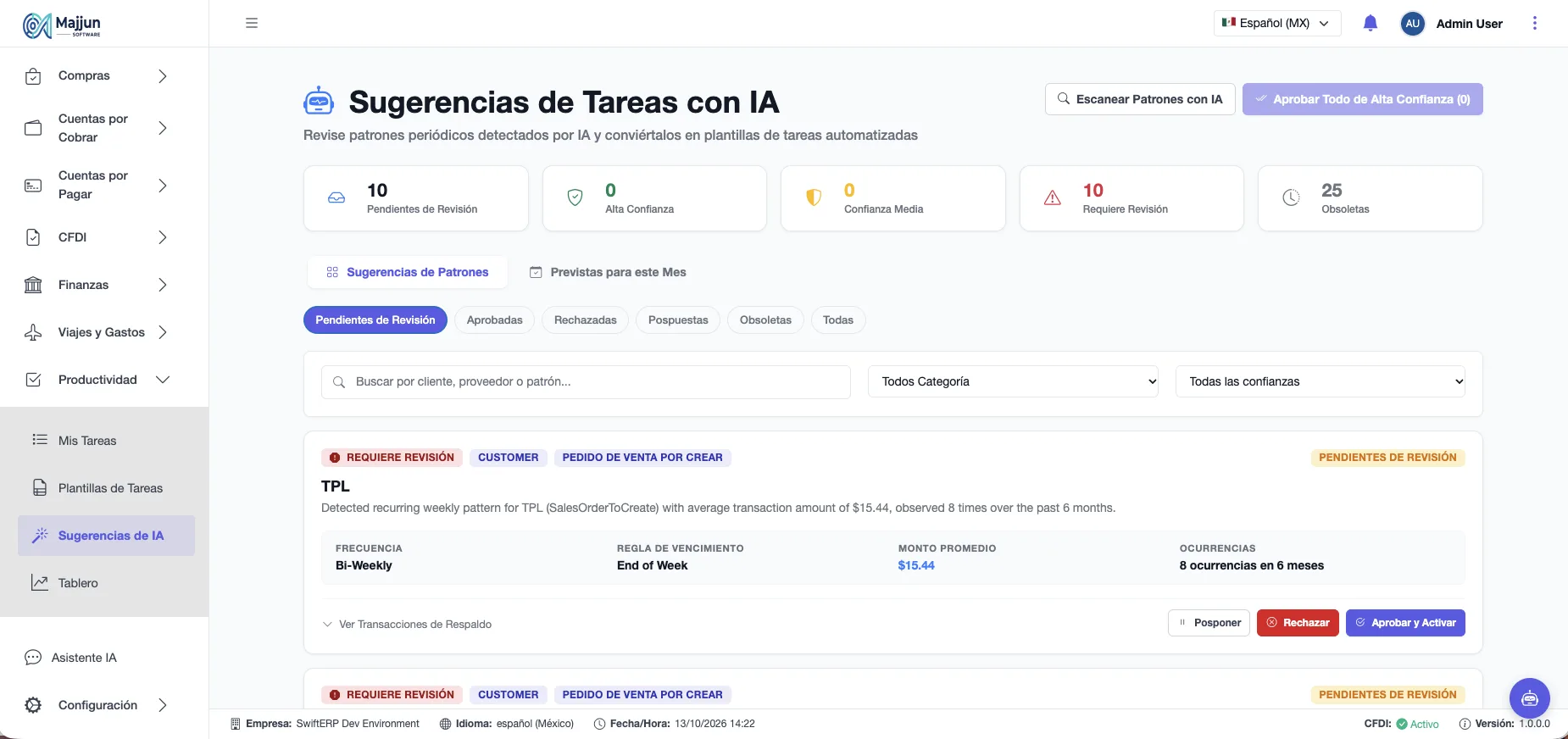Image resolution: width=1568 pixels, height=739 pixels.
Task: Reject the TPL suggestion with Rechazar
Action: pyautogui.click(x=1298, y=623)
